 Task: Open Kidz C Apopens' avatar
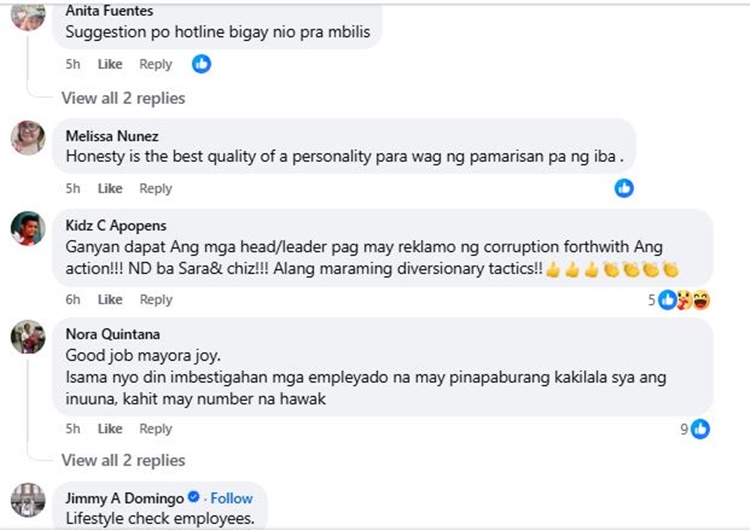(x=28, y=228)
